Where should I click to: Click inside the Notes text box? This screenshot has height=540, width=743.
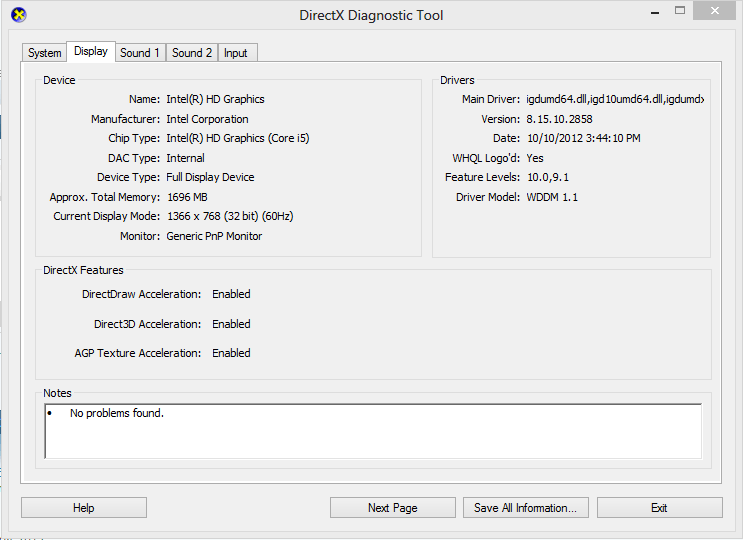tap(373, 431)
